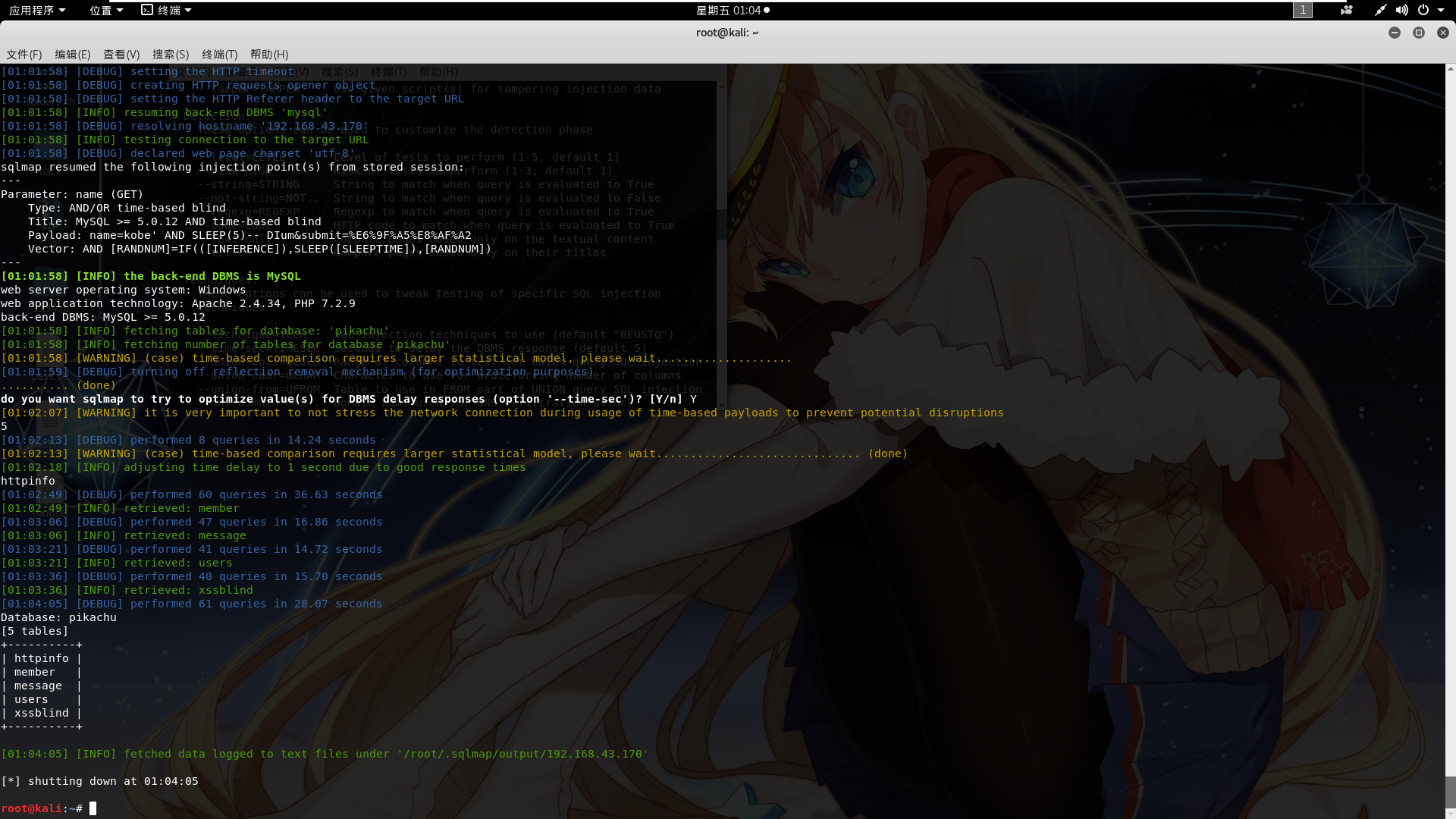Open the 帮助(H) menu
This screenshot has width=1456, height=819.
click(x=269, y=55)
